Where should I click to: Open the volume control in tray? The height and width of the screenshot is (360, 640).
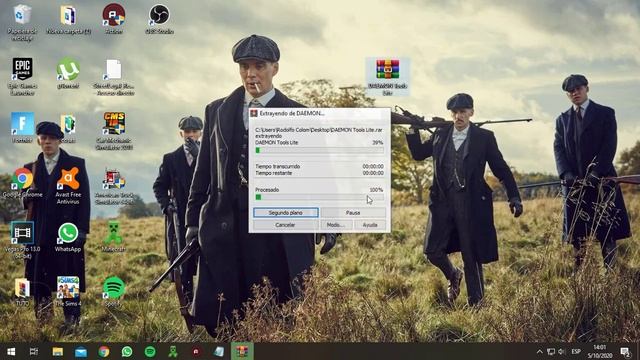tap(562, 351)
